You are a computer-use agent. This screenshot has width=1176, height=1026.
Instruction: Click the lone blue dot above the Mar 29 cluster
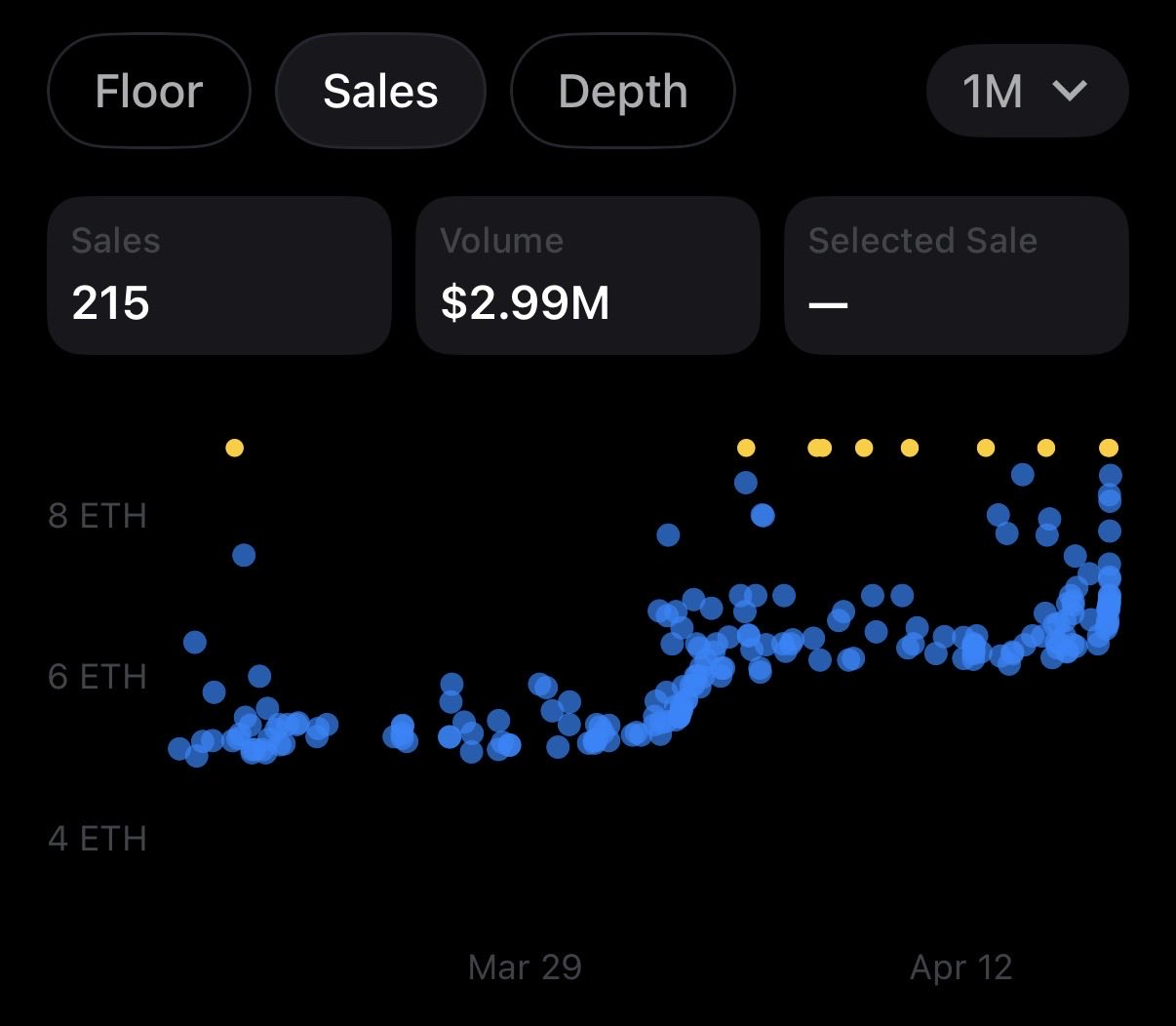pos(668,534)
